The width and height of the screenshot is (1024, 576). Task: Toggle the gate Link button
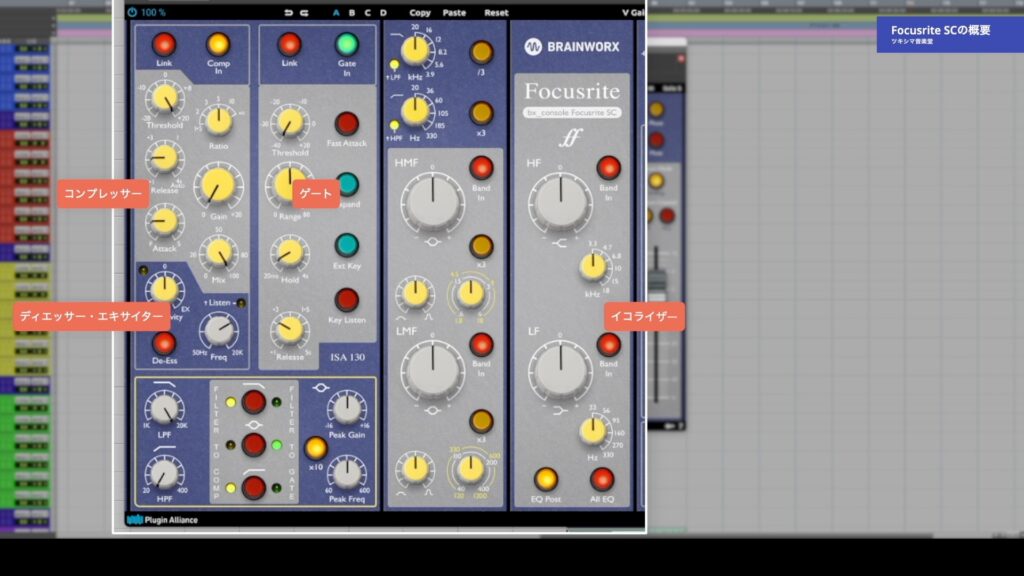(289, 44)
